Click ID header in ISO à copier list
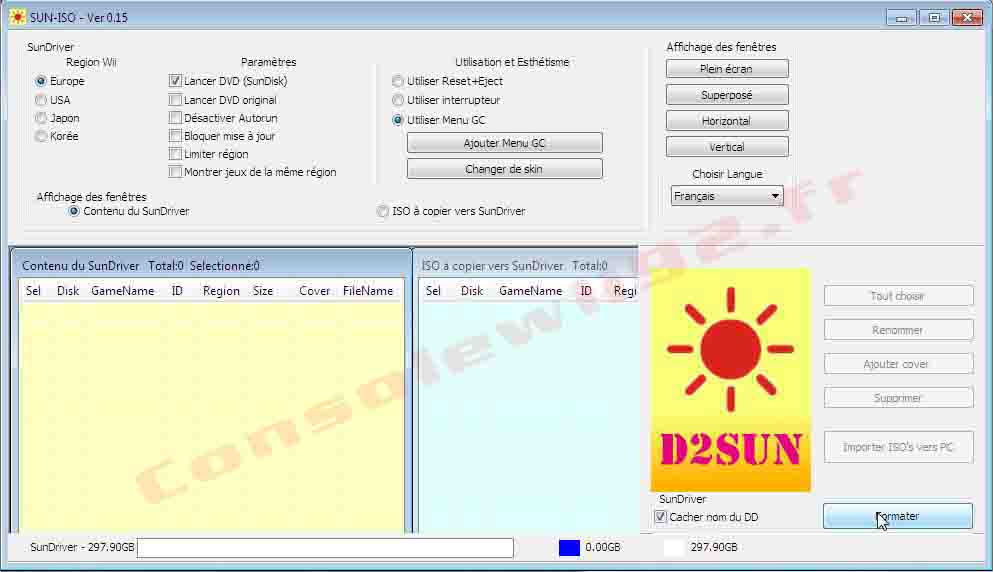Image resolution: width=993 pixels, height=572 pixels. pos(586,291)
